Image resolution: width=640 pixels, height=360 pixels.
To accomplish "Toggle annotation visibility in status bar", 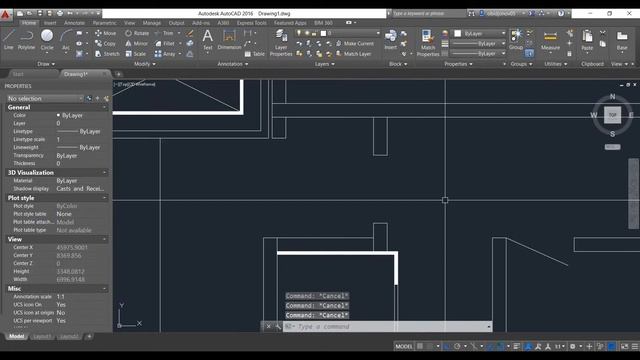I will coord(538,346).
